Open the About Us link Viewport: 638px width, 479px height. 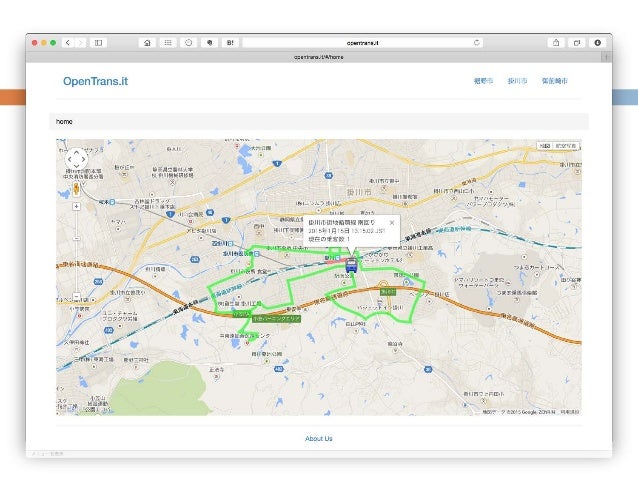point(319,439)
